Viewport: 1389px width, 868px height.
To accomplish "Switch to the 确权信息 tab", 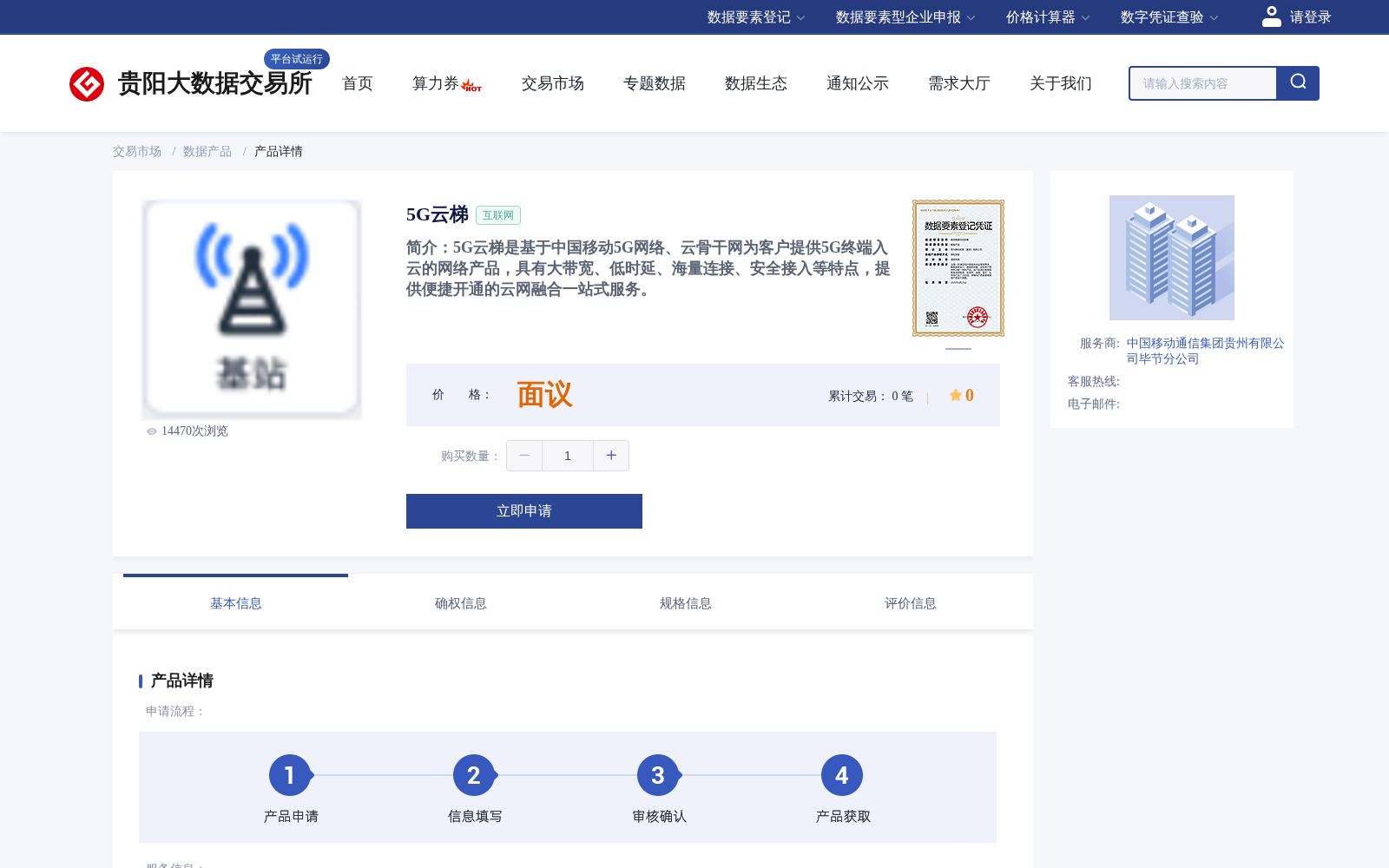I will 460,602.
